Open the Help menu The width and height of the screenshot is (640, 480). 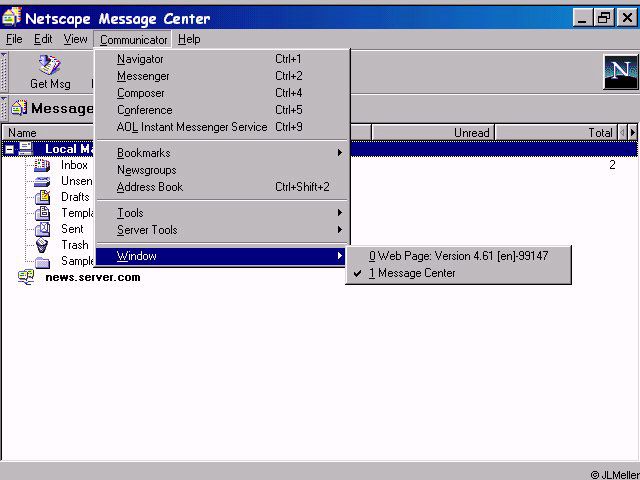189,39
